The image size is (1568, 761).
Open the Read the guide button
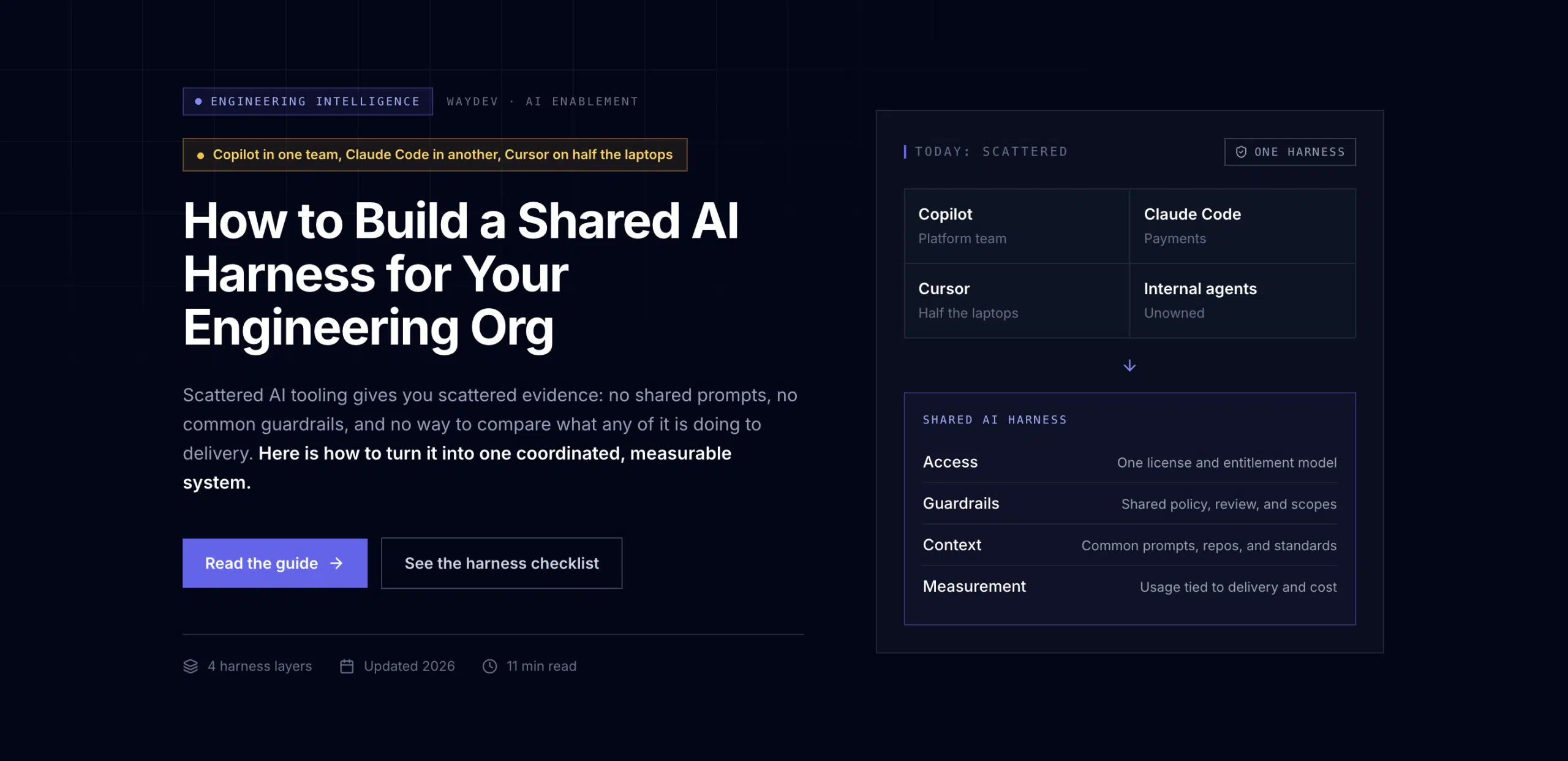[x=275, y=563]
